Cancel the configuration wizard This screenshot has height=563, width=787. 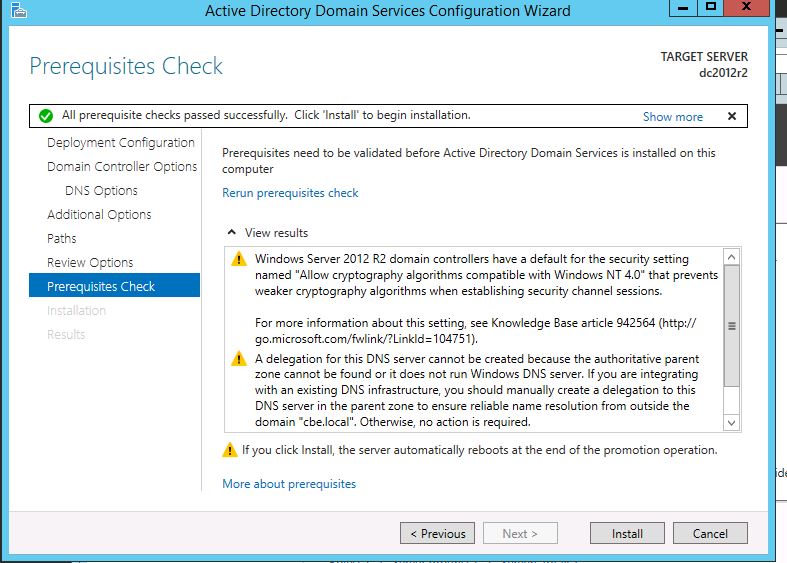click(x=710, y=533)
